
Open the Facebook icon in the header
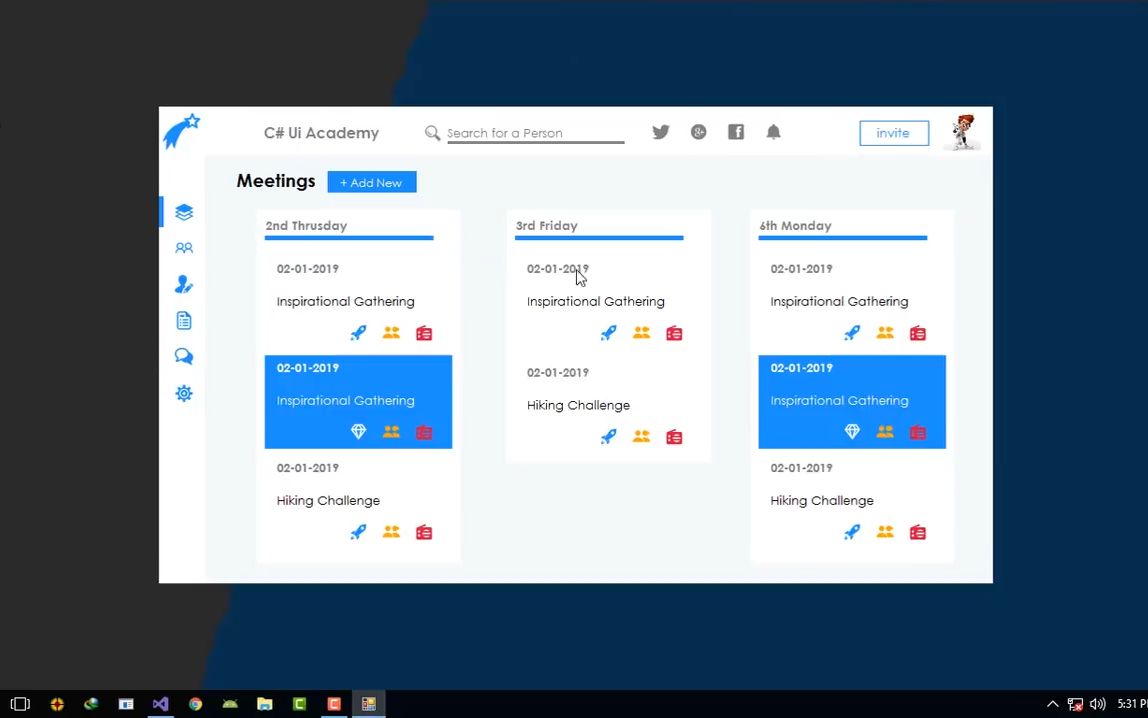[x=736, y=132]
